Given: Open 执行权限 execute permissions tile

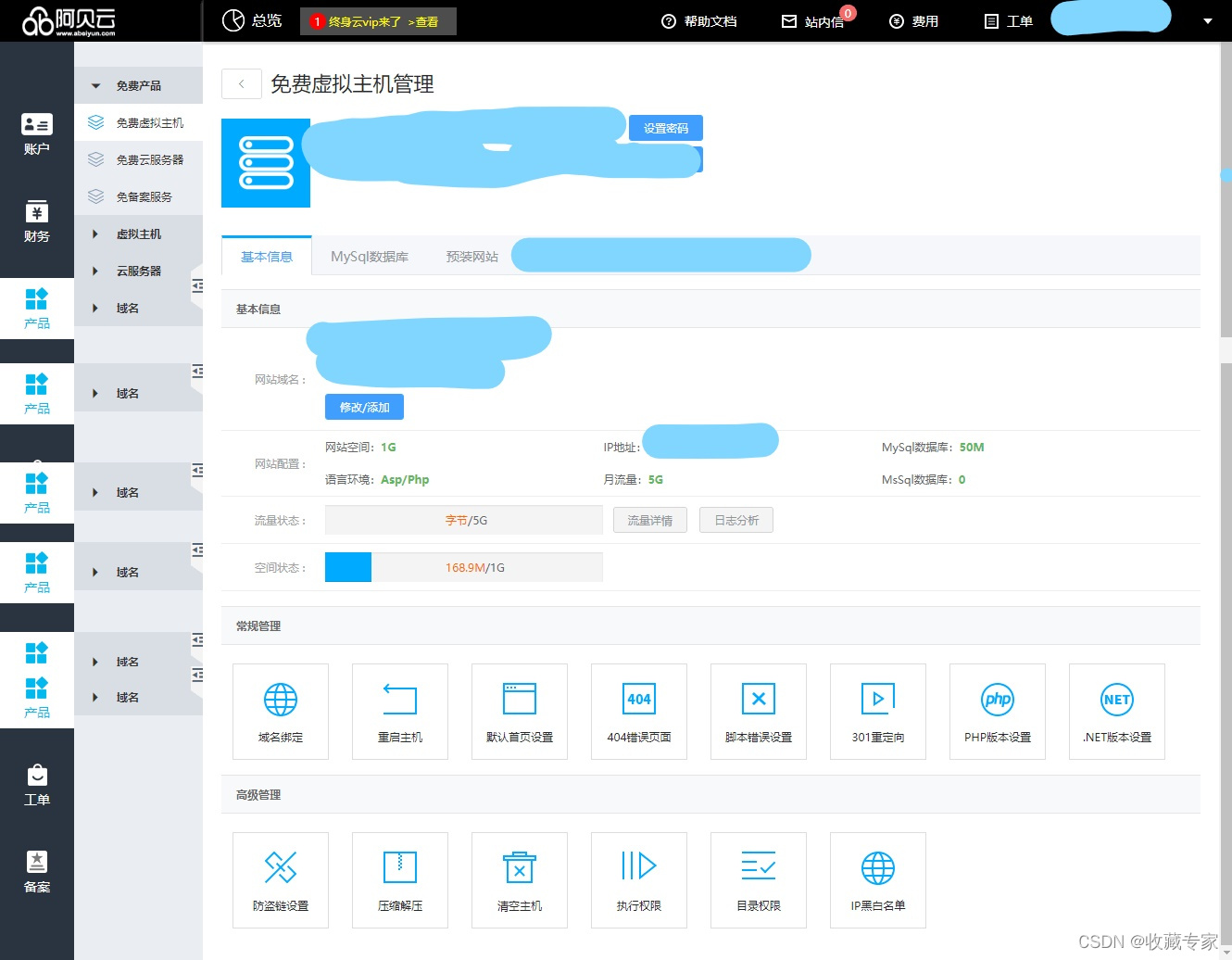Looking at the screenshot, I should click(x=639, y=880).
